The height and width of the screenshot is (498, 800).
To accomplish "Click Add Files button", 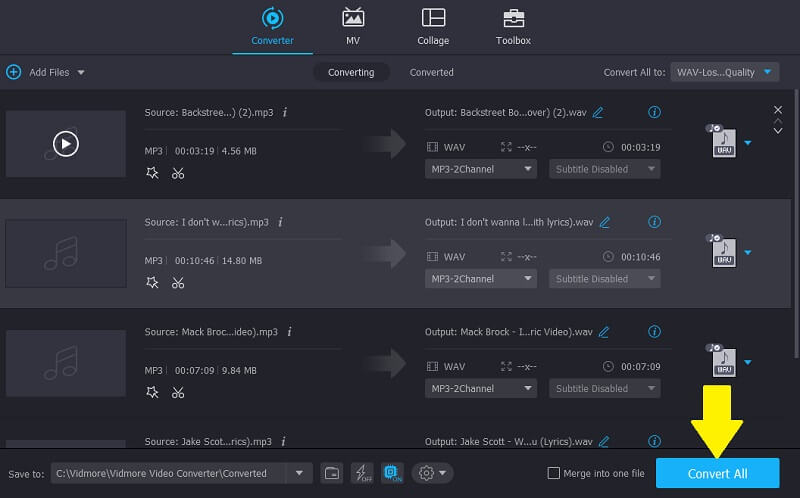I will coord(45,72).
